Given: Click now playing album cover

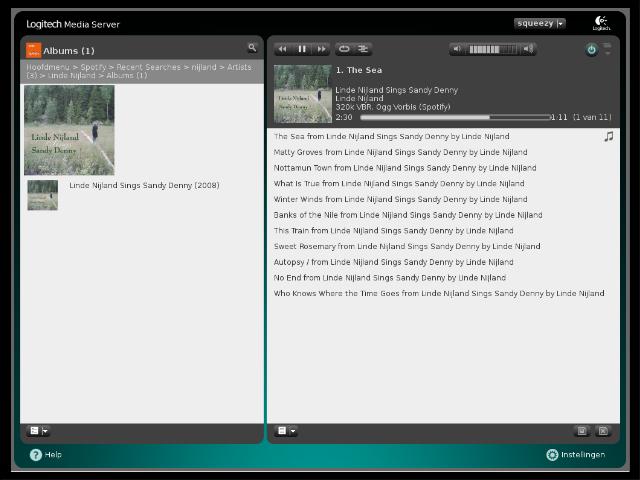Looking at the screenshot, I should 302,94.
